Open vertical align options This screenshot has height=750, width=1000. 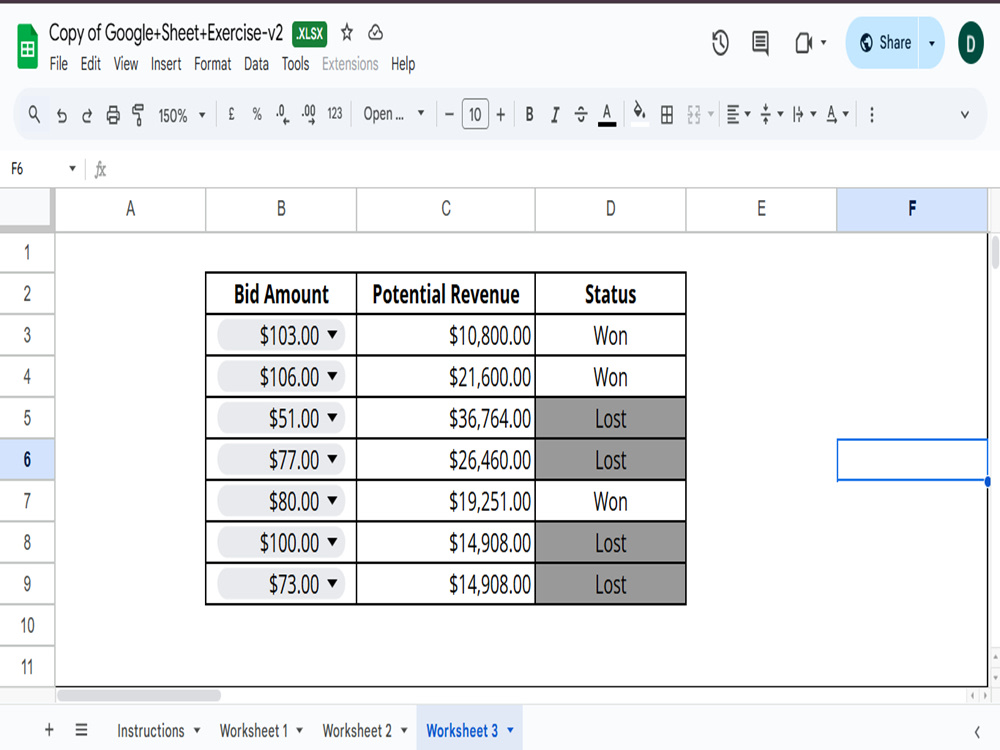771,115
